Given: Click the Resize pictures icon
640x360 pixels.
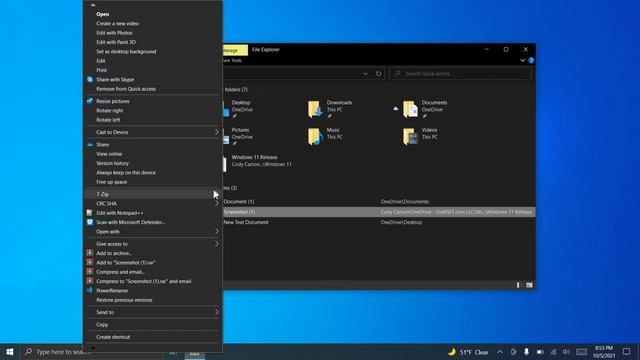Looking at the screenshot, I should click(90, 101).
